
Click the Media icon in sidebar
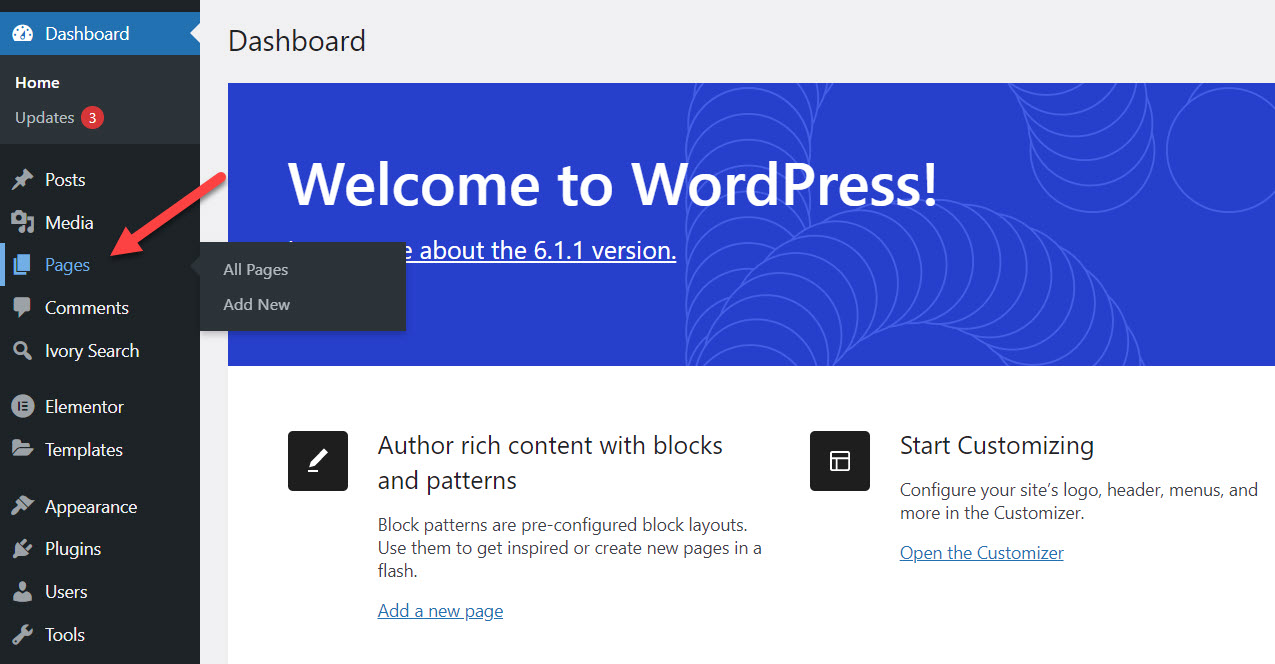(22, 222)
